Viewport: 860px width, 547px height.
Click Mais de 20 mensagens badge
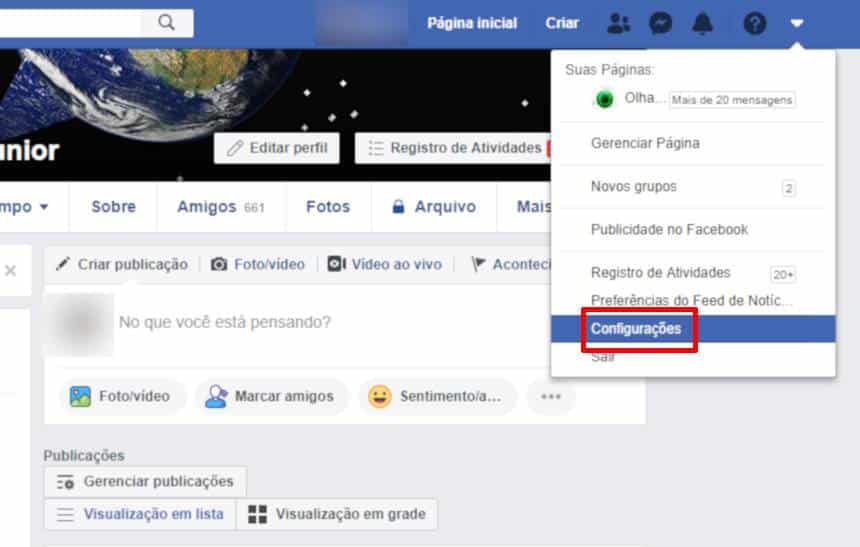click(x=732, y=100)
